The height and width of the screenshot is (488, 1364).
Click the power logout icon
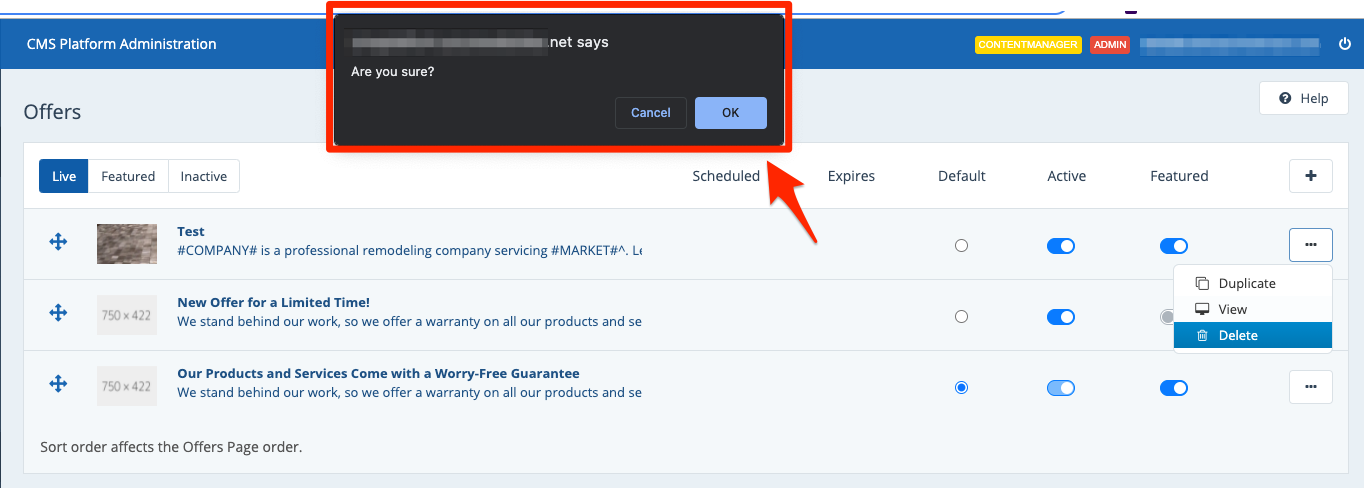[x=1344, y=44]
